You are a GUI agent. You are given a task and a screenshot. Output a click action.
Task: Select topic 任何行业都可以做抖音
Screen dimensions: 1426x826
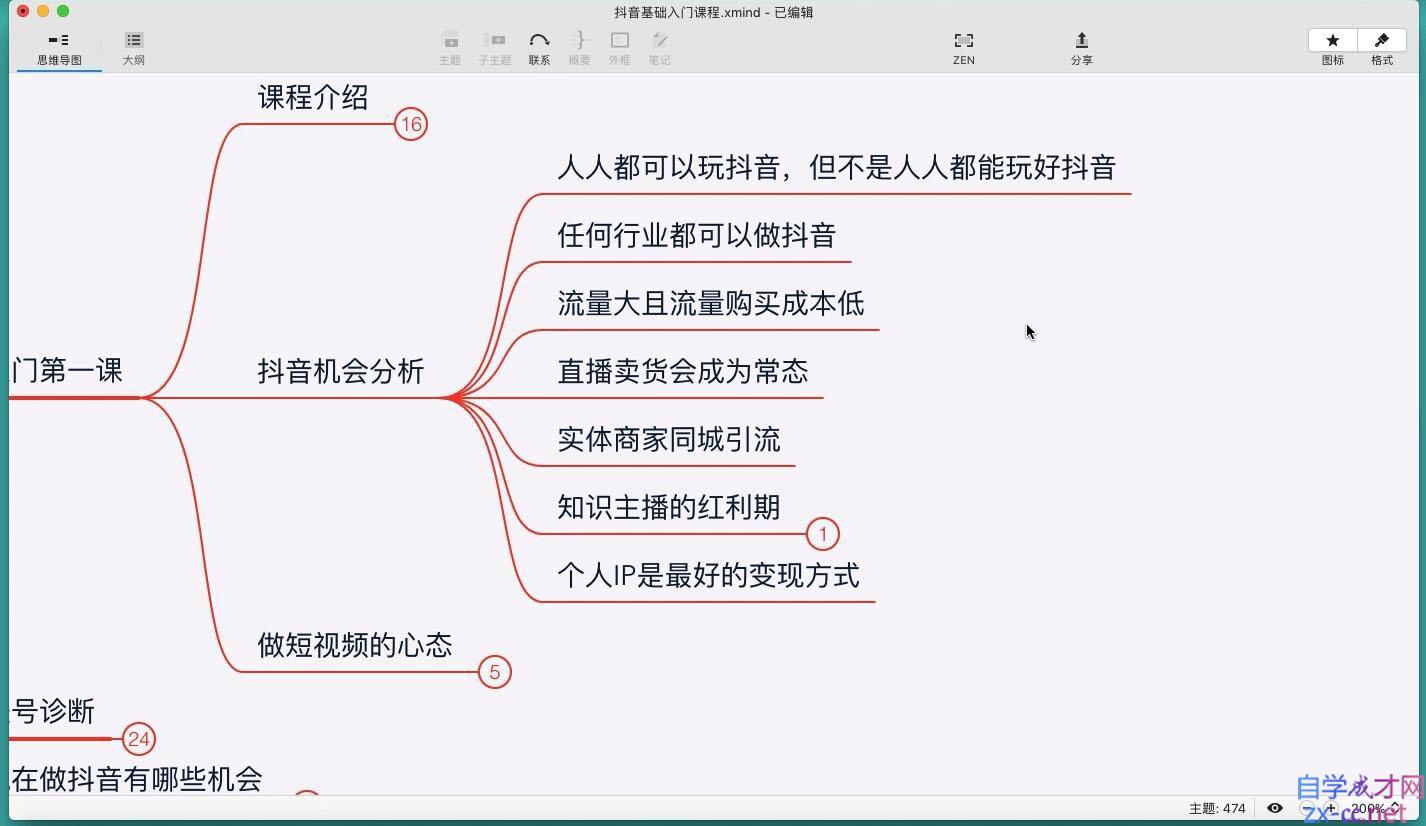696,235
